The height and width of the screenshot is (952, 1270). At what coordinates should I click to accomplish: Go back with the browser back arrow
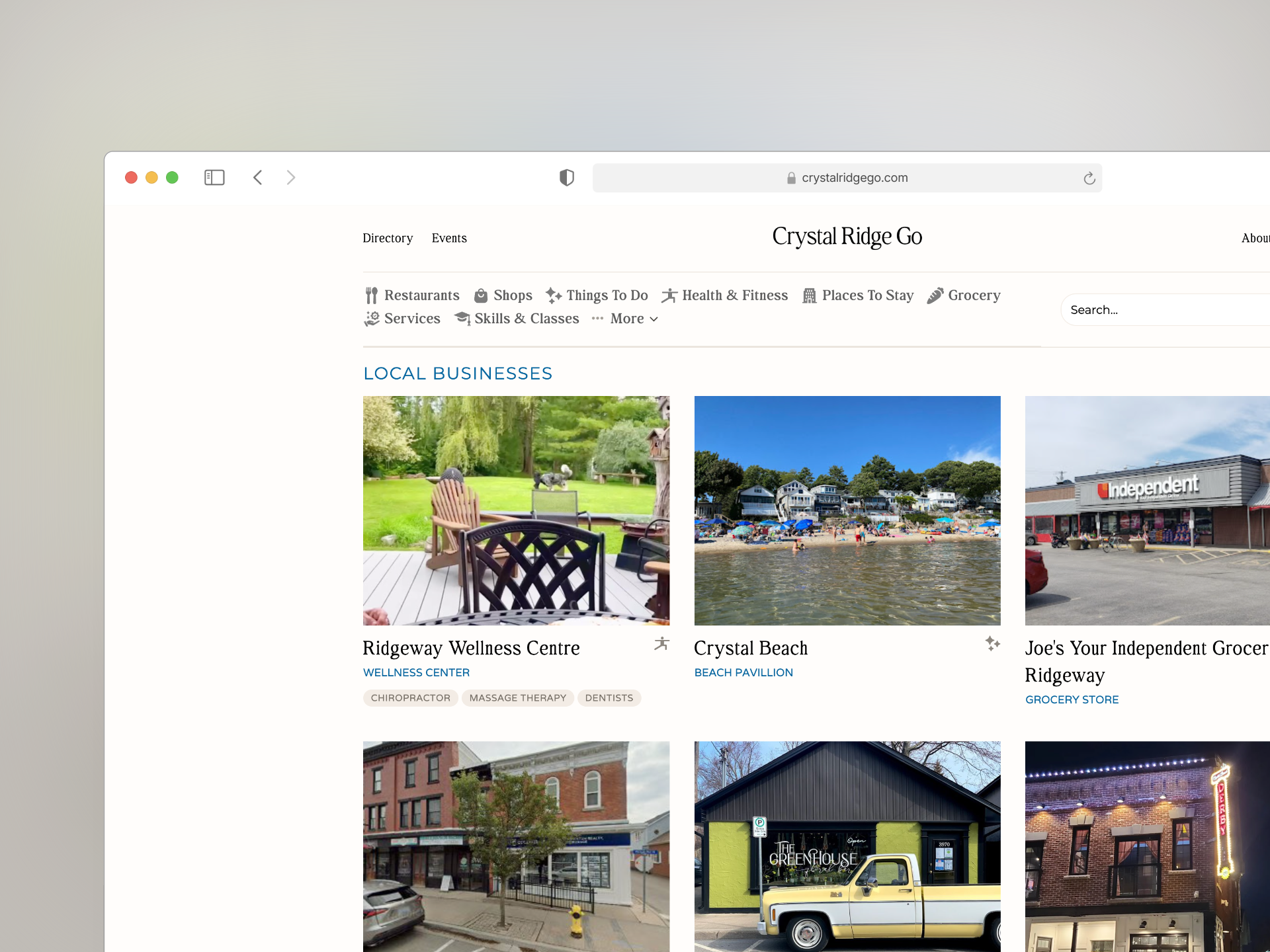coord(258,178)
